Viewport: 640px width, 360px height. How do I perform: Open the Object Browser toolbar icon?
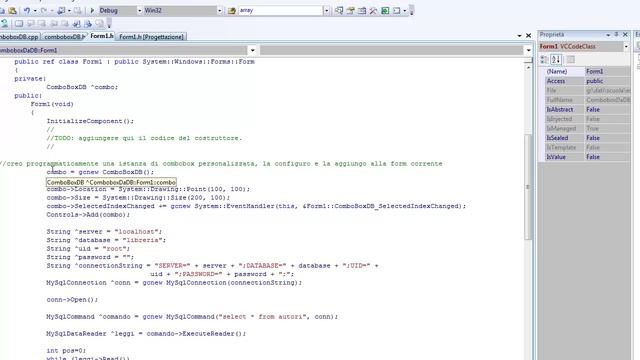click(x=362, y=11)
